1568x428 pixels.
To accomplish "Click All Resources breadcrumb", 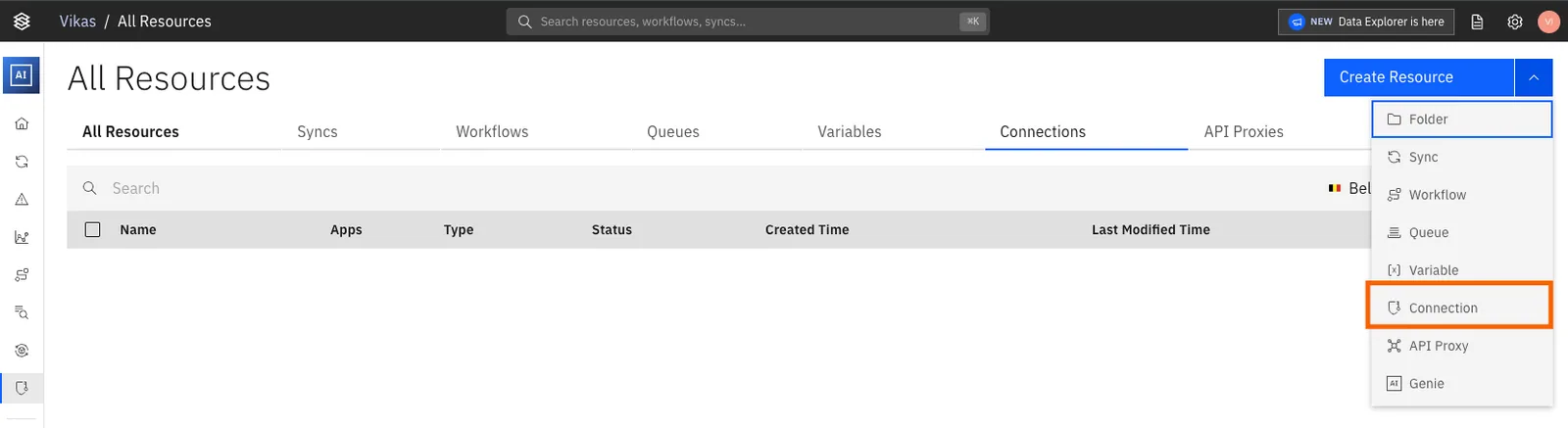I will point(165,22).
